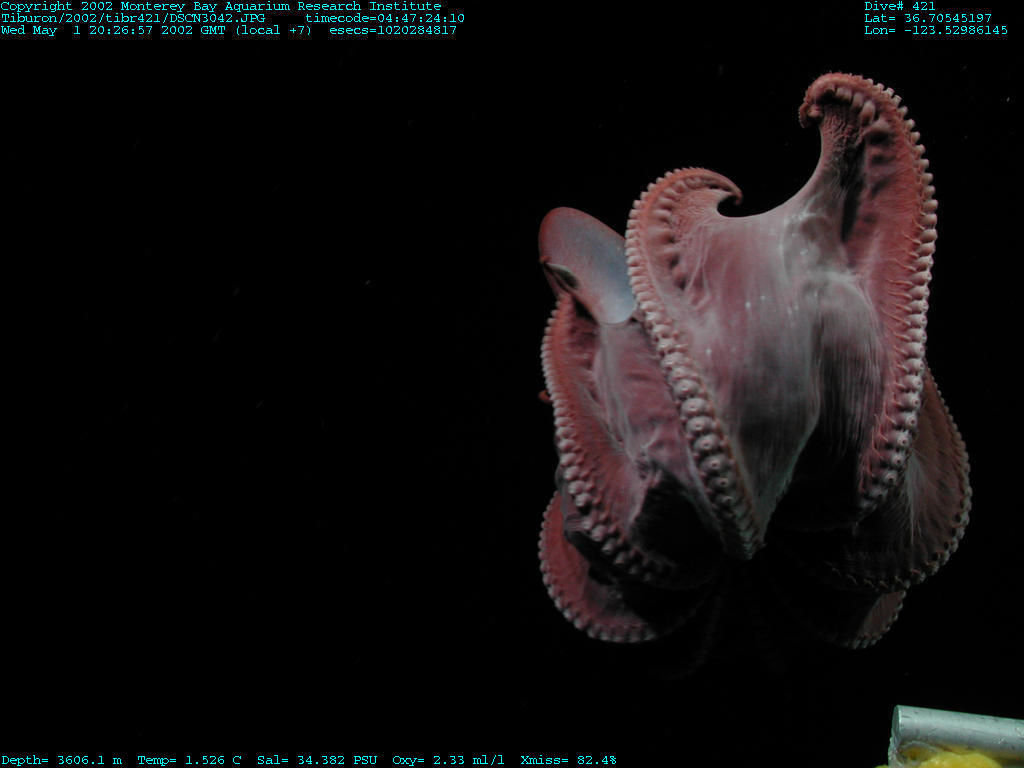This screenshot has height=768, width=1024.
Task: Click the (local +7) timezone text
Action: pos(273,30)
